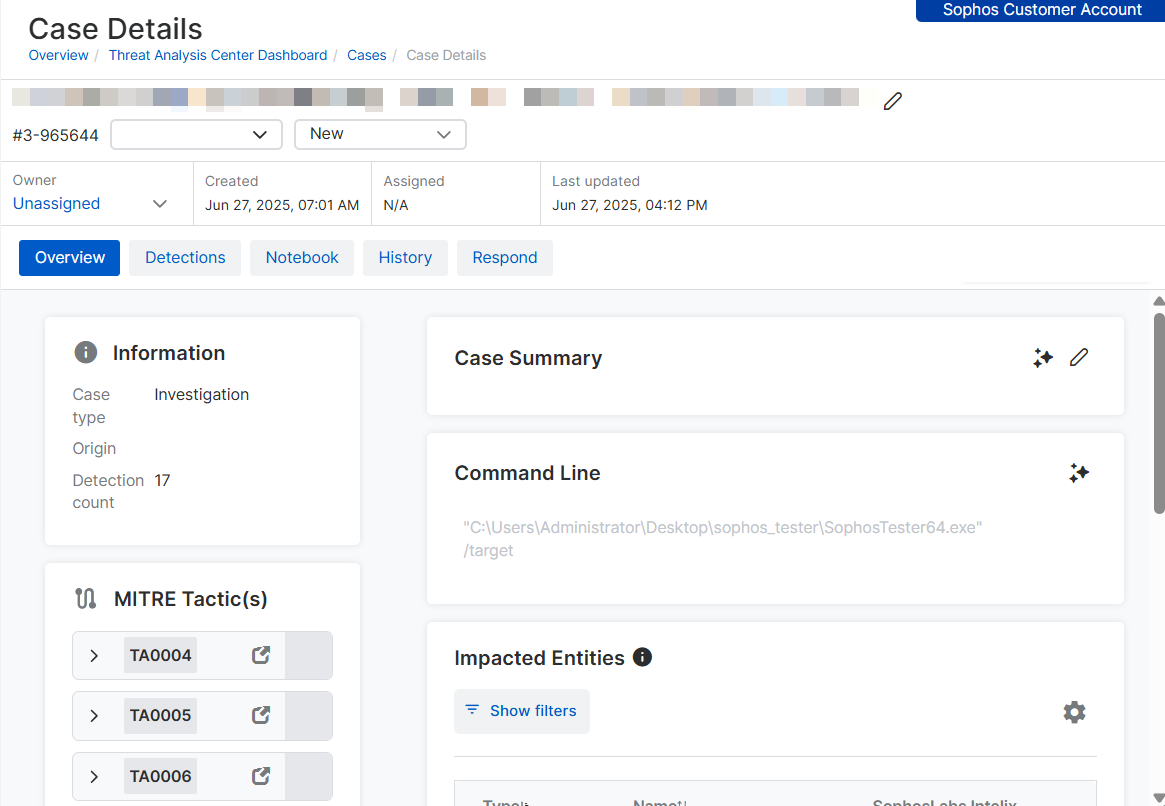Edit Case Summary with pencil icon
This screenshot has height=806, width=1165.
click(x=1079, y=358)
